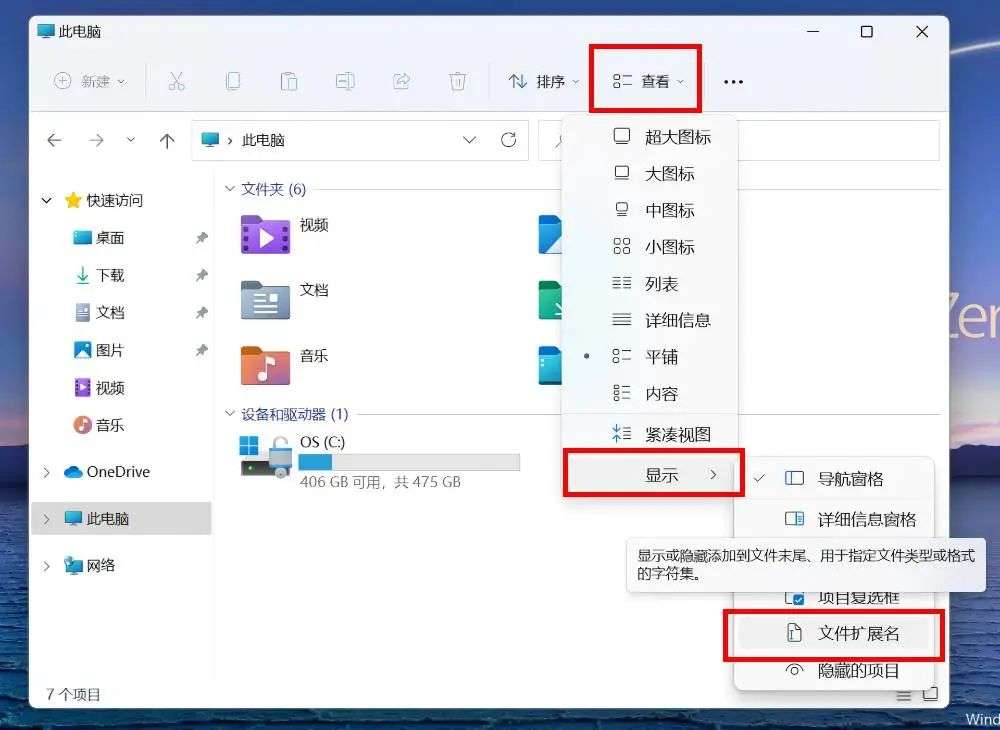Select the 音乐 music folder icon
The width and height of the screenshot is (1000, 730).
click(x=265, y=365)
